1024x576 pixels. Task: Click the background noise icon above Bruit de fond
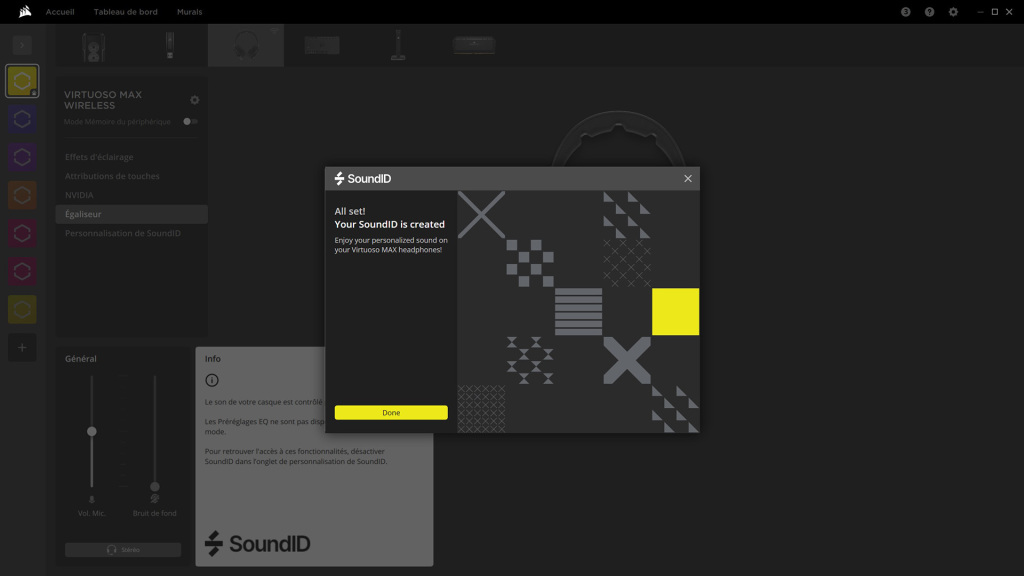tap(155, 499)
